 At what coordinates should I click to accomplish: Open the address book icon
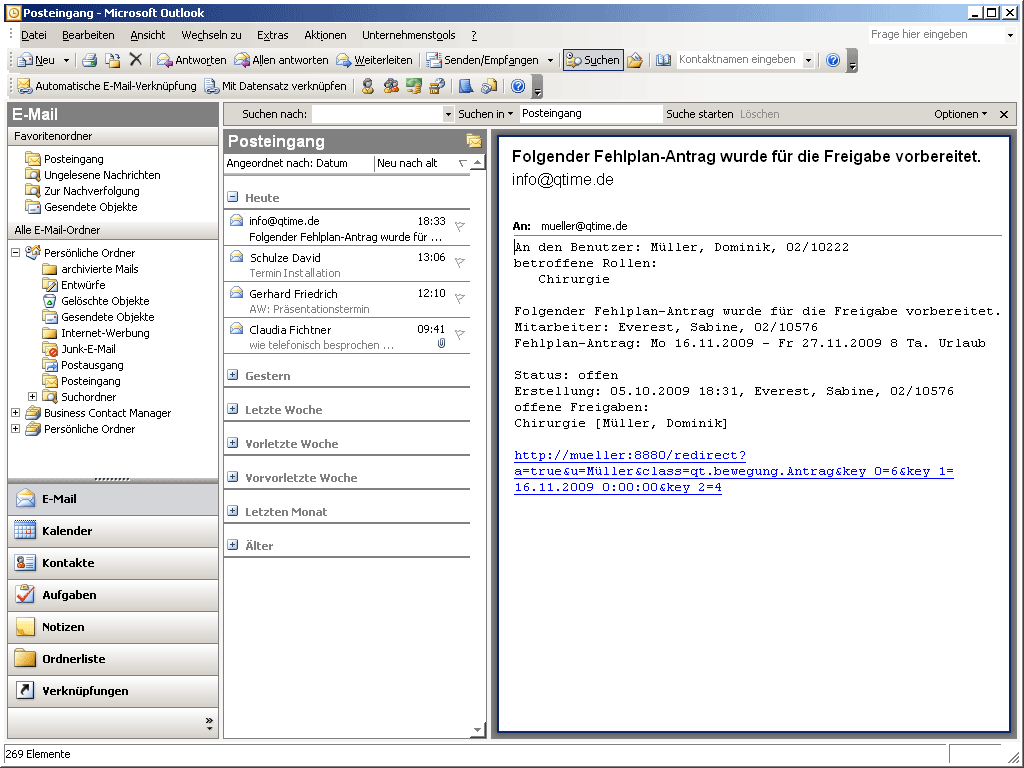pyautogui.click(x=664, y=60)
